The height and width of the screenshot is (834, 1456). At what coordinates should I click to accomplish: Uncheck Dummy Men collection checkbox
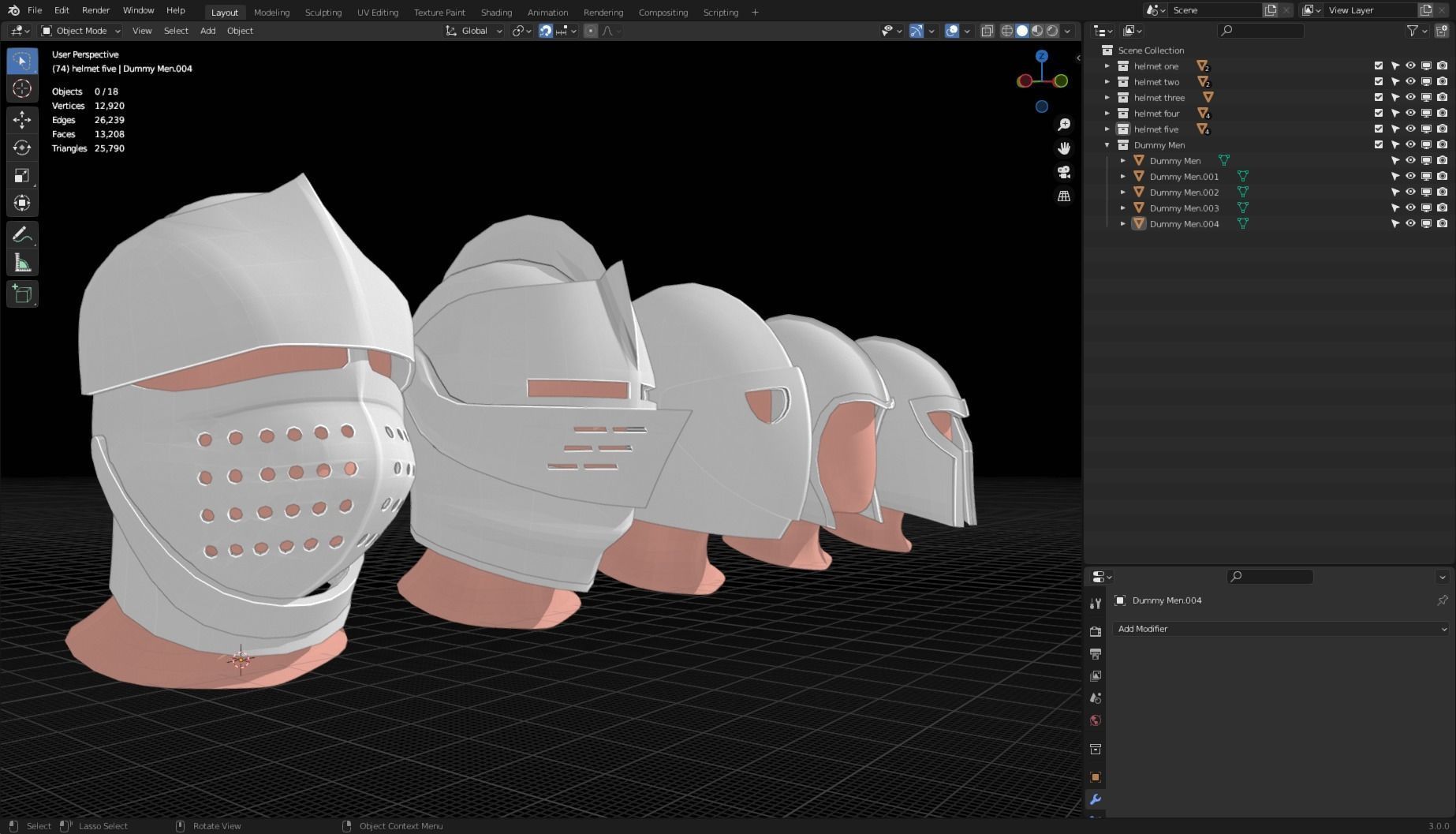[1379, 145]
